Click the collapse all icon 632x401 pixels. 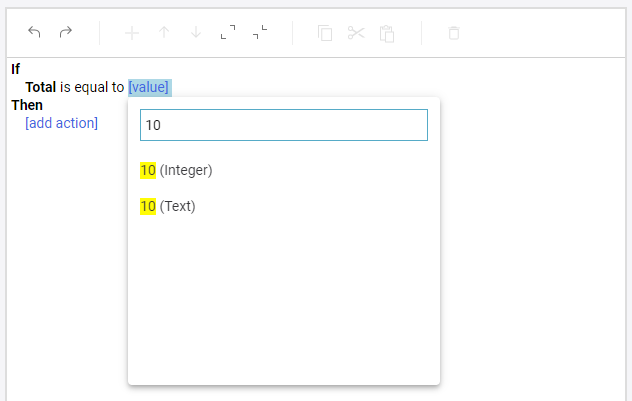[260, 33]
